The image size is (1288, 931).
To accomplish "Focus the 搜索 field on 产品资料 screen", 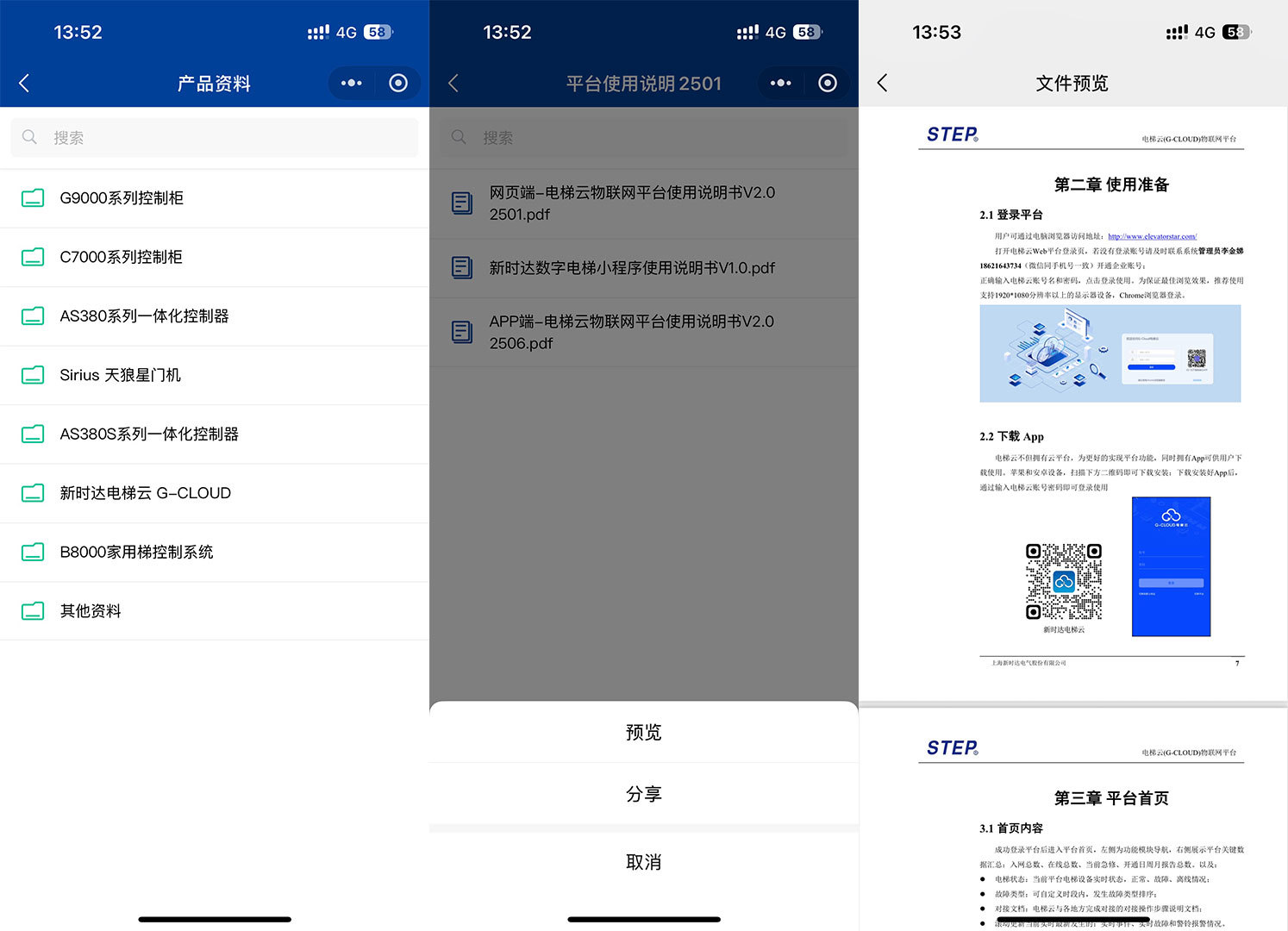I will tap(224, 137).
